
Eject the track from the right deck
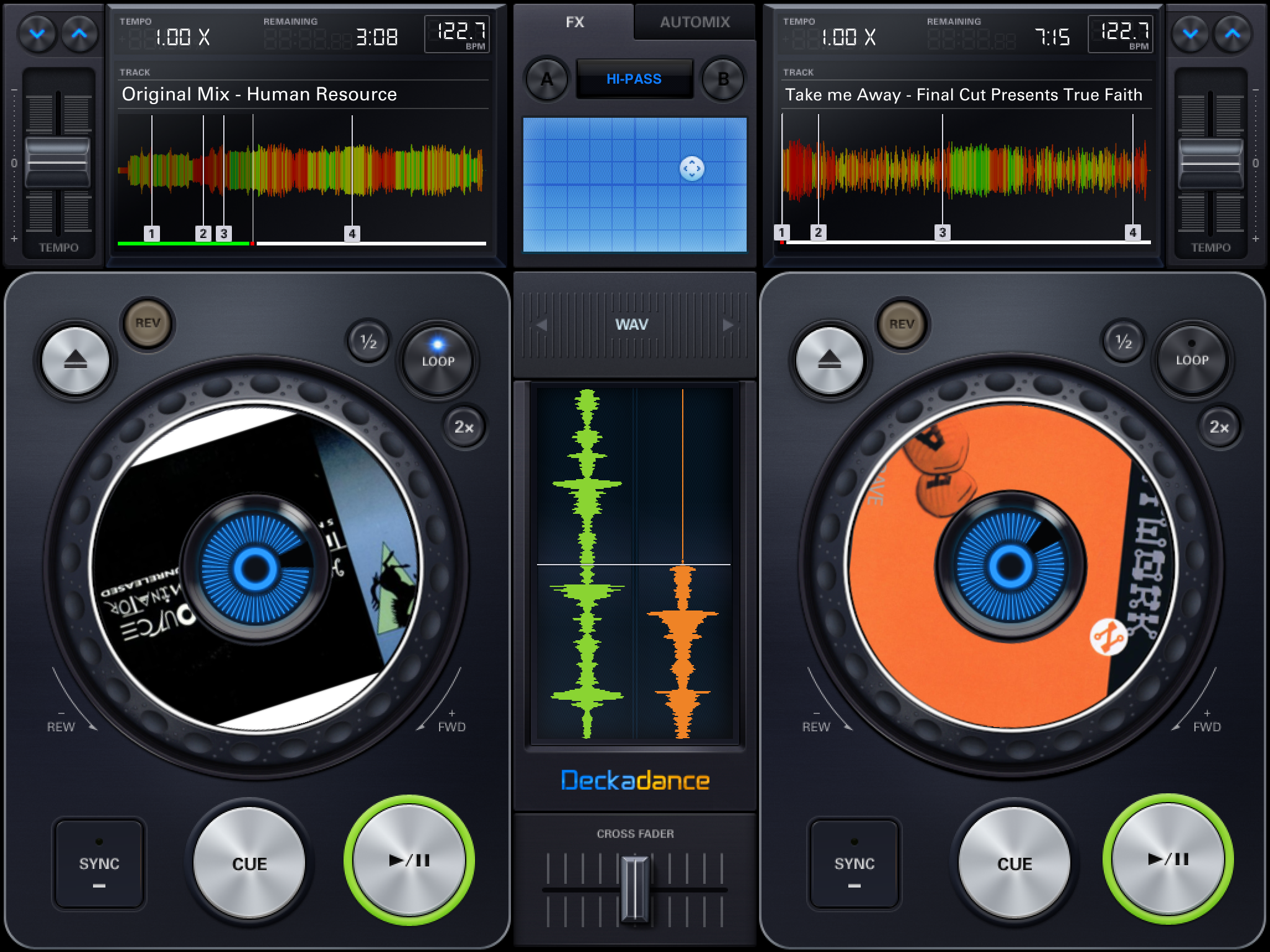pos(830,360)
